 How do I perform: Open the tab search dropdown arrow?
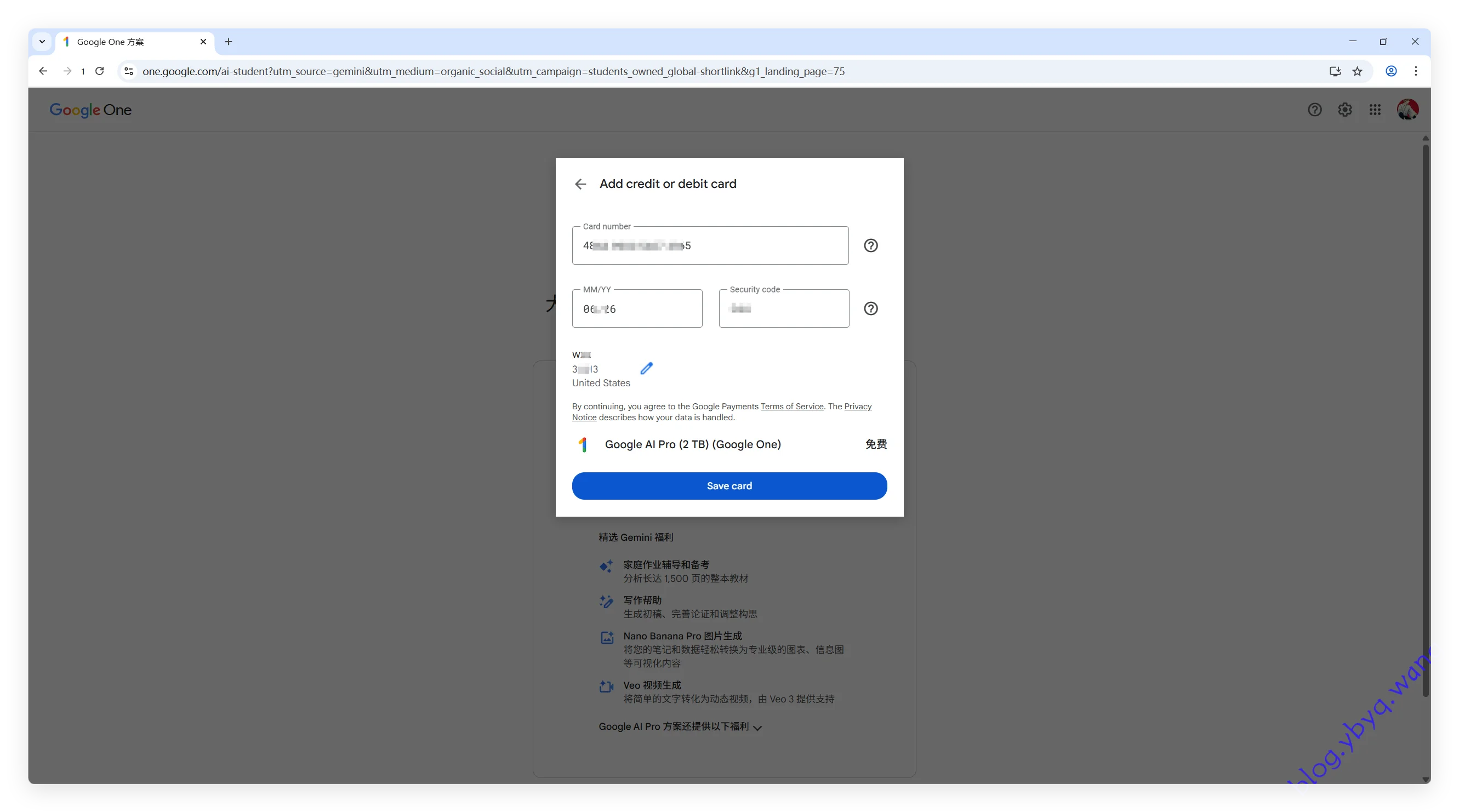[x=42, y=42]
